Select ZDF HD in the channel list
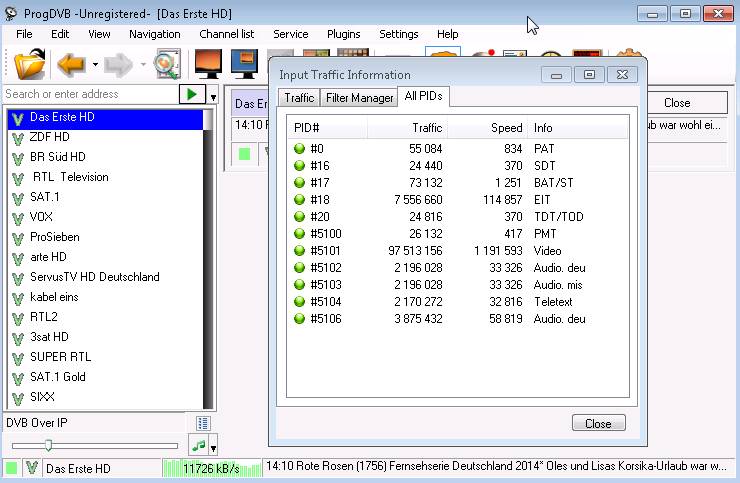The height and width of the screenshot is (483, 740). pos(50,137)
